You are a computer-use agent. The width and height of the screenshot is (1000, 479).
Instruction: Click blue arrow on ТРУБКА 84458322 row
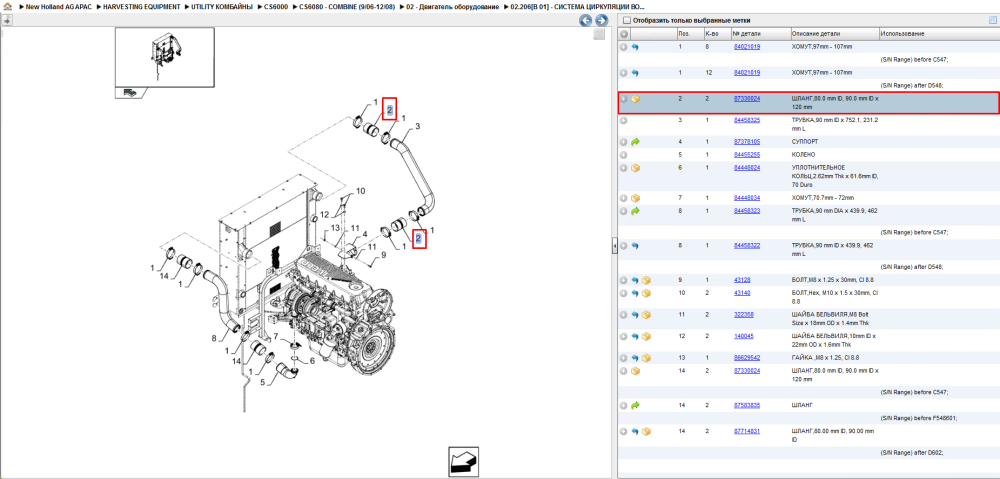635,246
